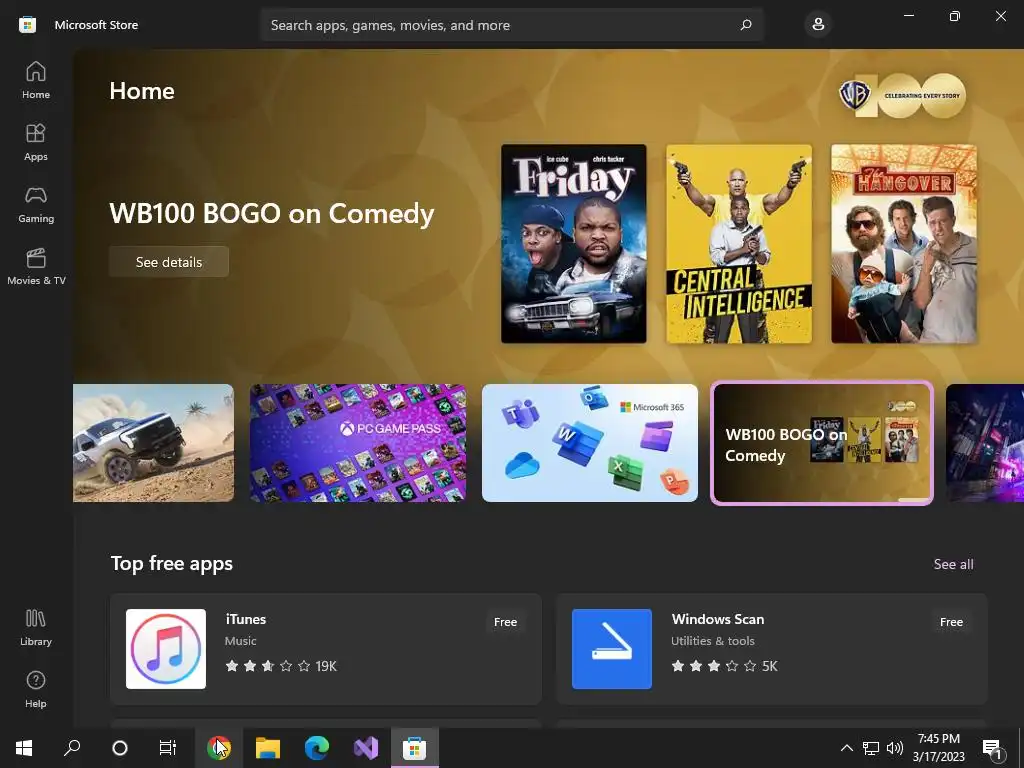Click Windows Scan star rating 5K
This screenshot has width=1024, height=768.
pos(724,666)
